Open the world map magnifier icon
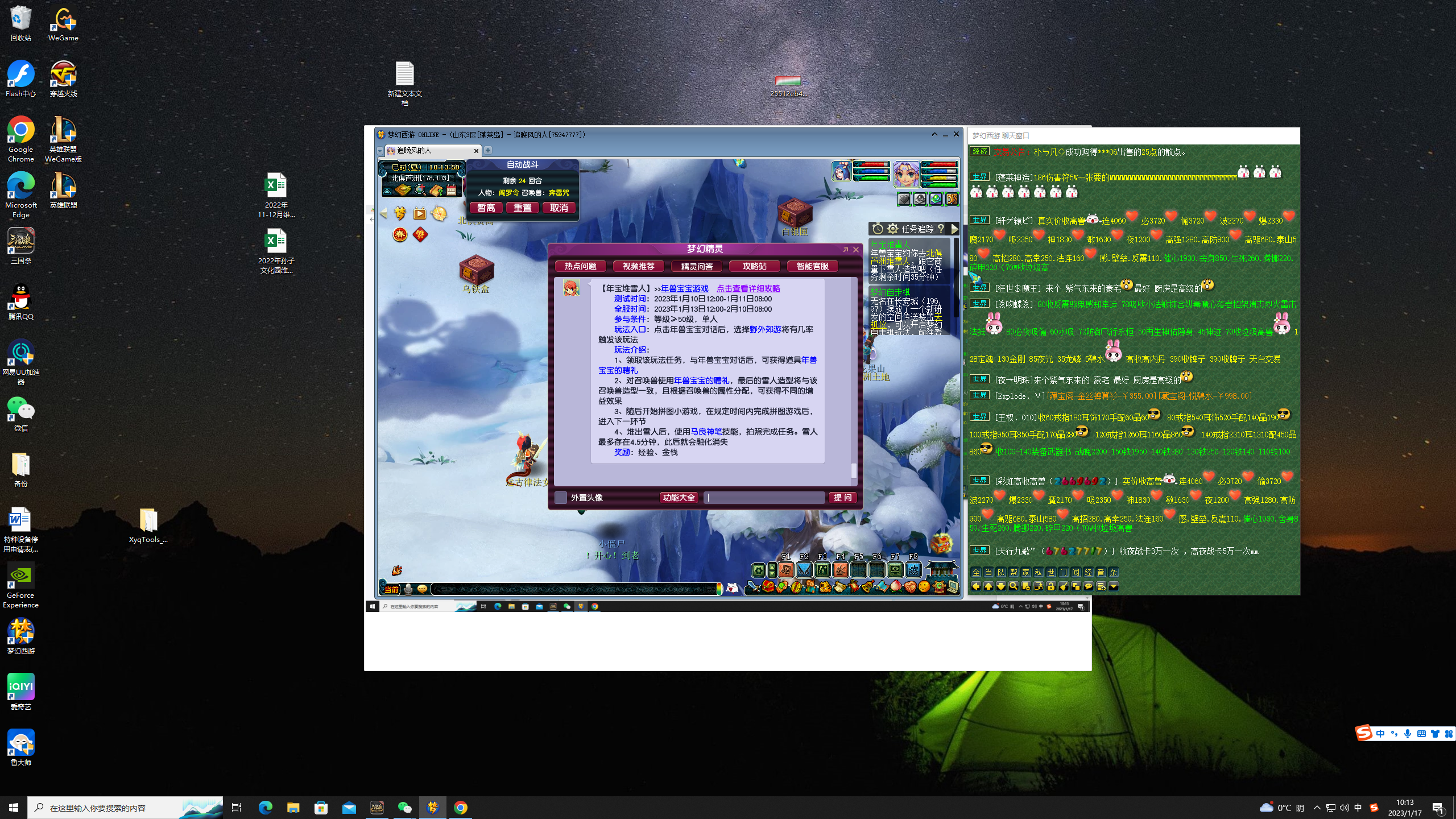Image resolution: width=1456 pixels, height=819 pixels. coord(420,190)
